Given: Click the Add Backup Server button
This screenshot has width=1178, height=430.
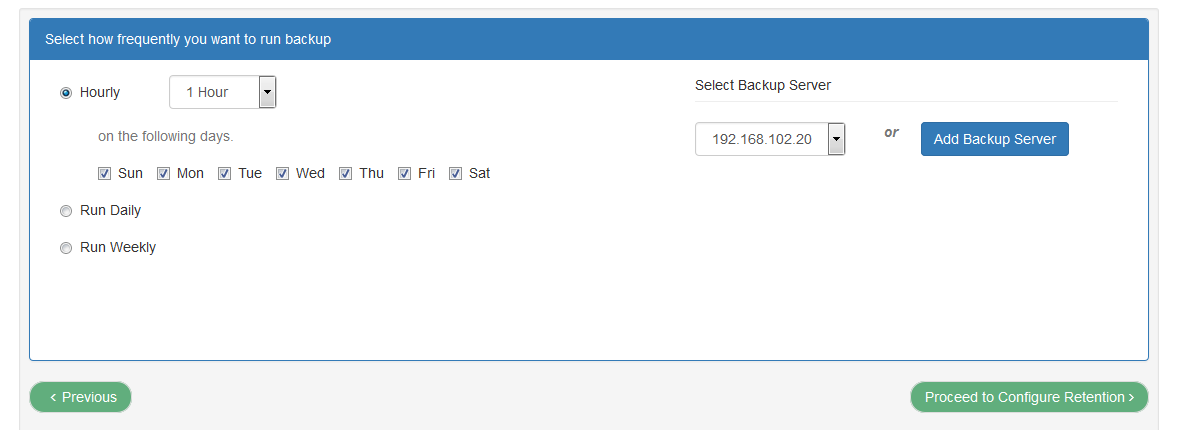Looking at the screenshot, I should (994, 139).
